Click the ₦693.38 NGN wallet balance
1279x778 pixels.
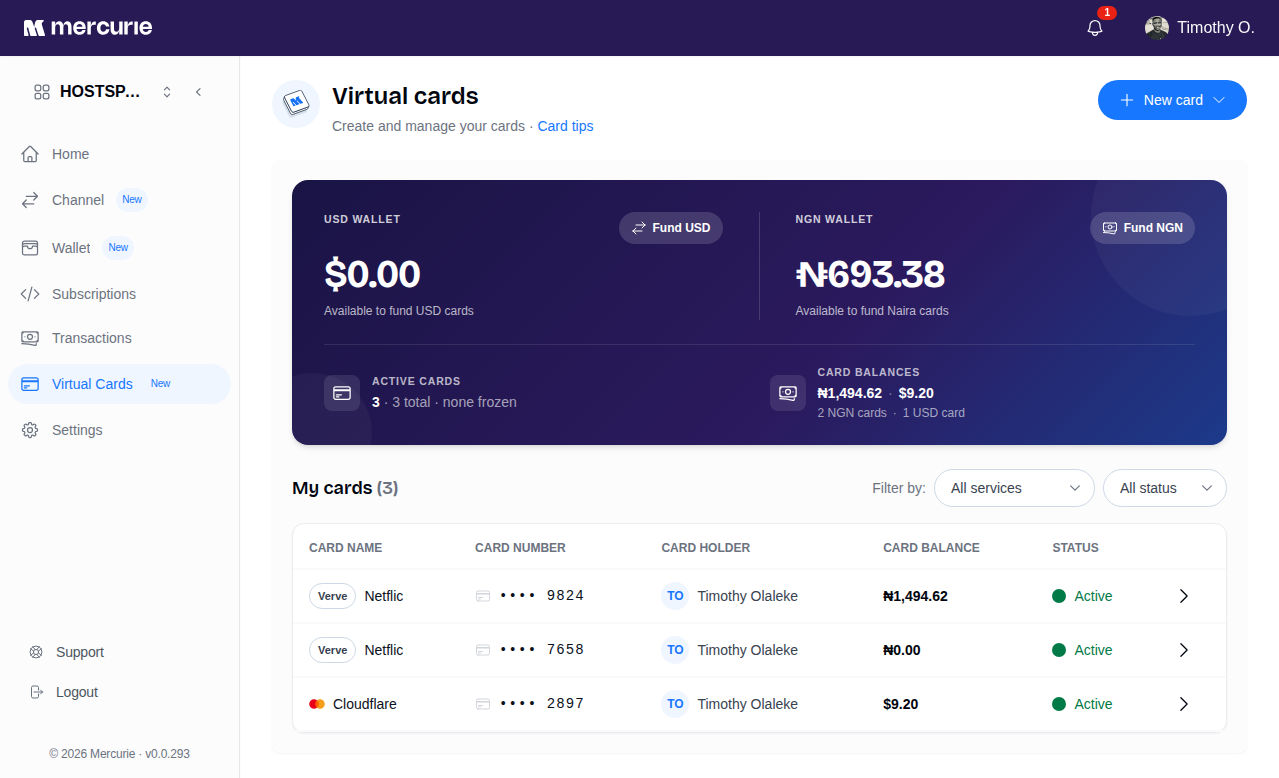(870, 274)
